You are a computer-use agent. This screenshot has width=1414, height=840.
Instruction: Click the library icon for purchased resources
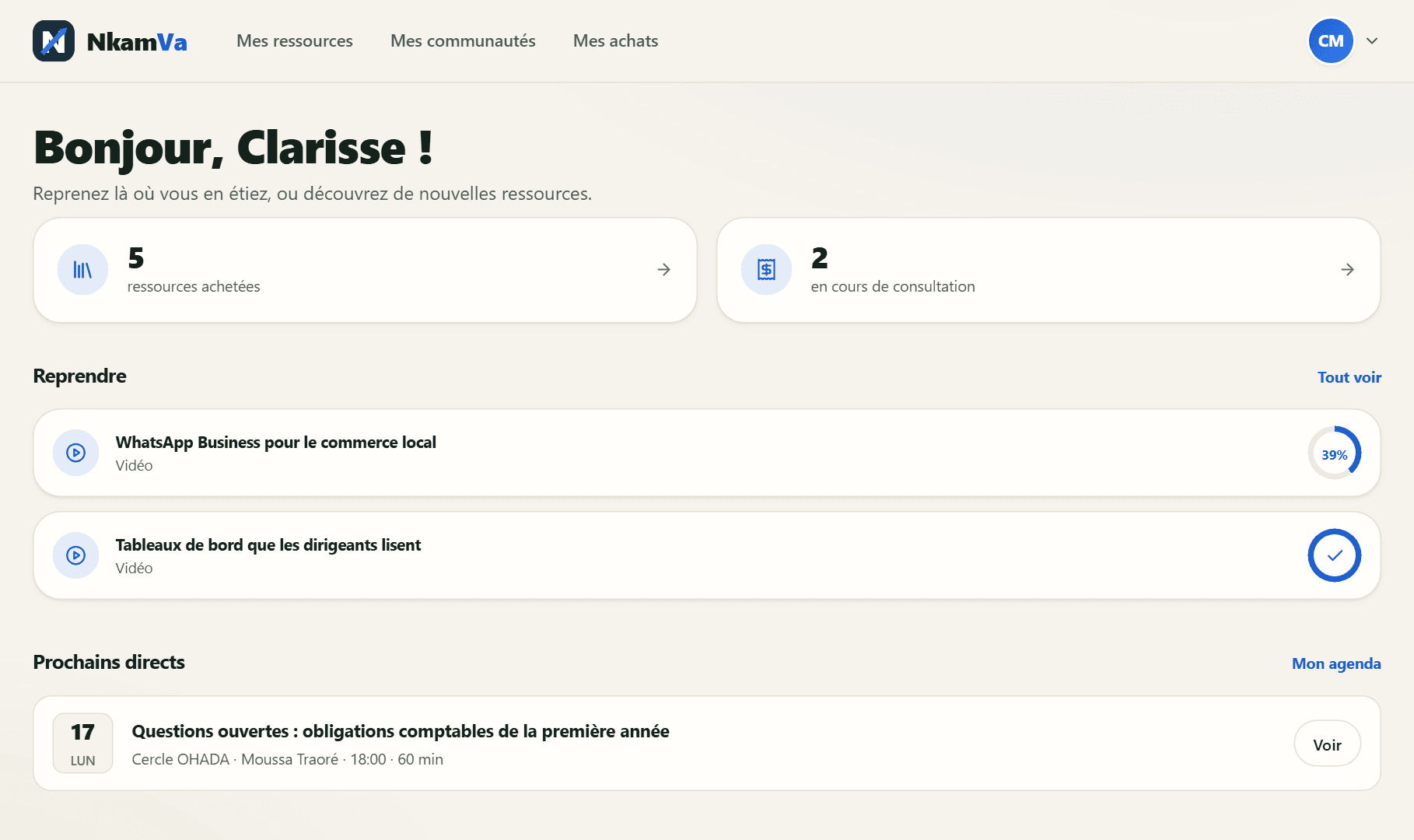(82, 270)
